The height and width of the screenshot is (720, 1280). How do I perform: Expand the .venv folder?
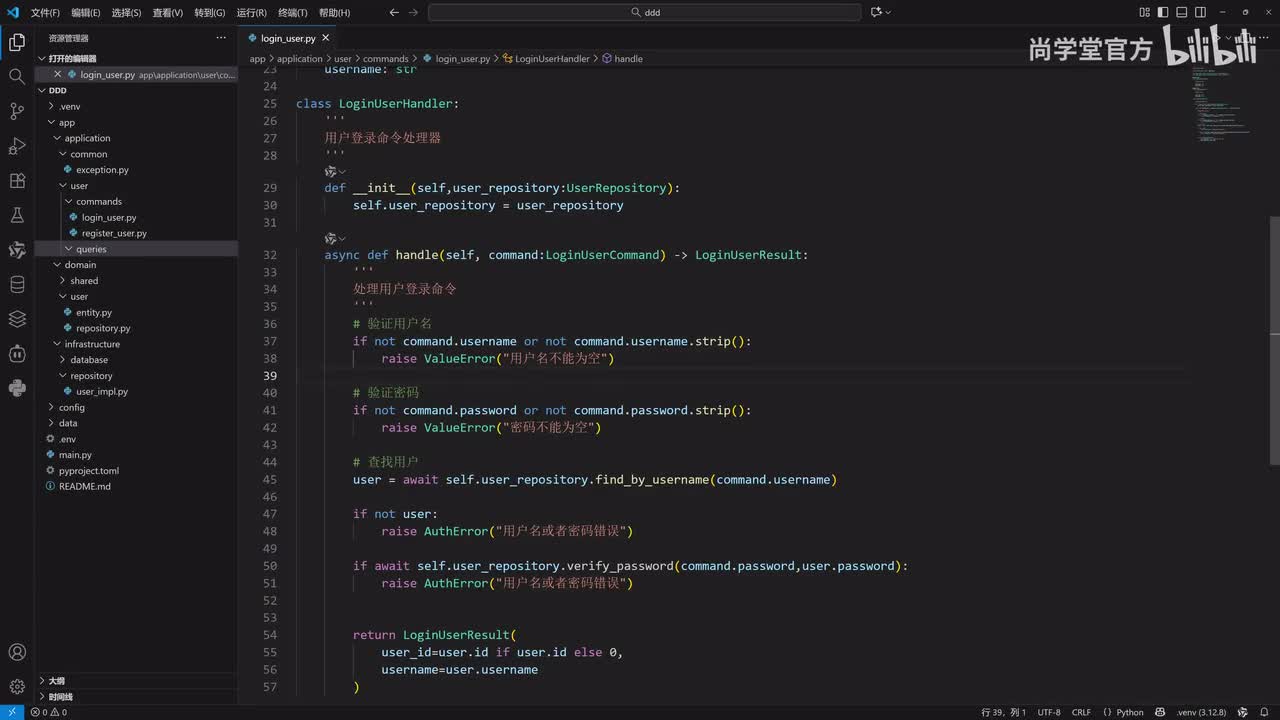[x=69, y=106]
